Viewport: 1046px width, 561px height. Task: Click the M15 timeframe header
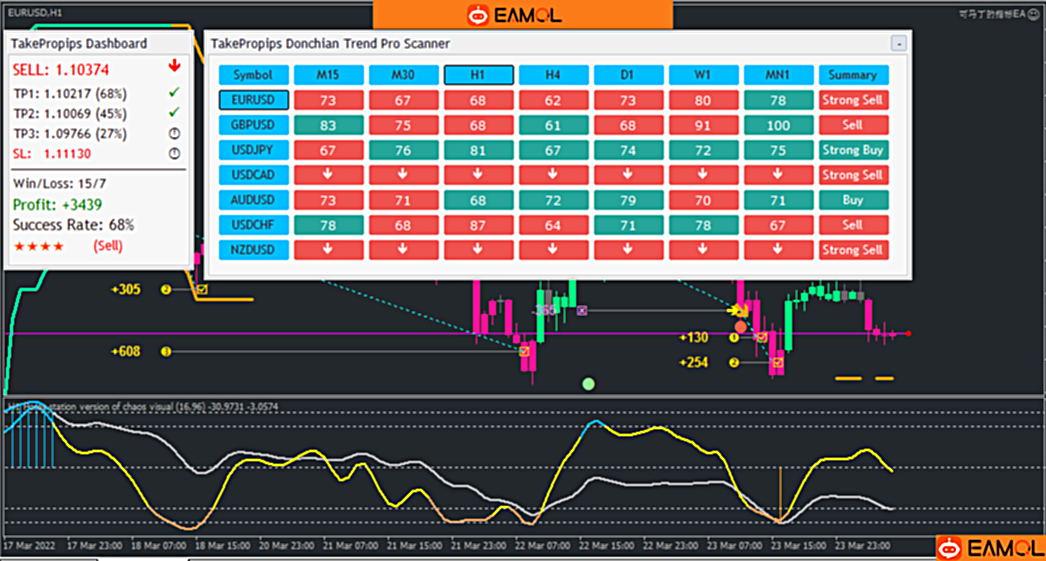[328, 75]
